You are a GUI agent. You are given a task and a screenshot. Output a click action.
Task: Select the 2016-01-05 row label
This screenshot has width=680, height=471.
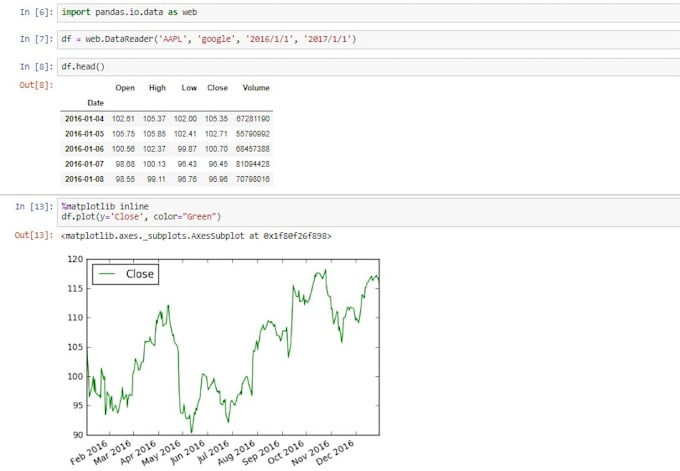tap(85, 134)
